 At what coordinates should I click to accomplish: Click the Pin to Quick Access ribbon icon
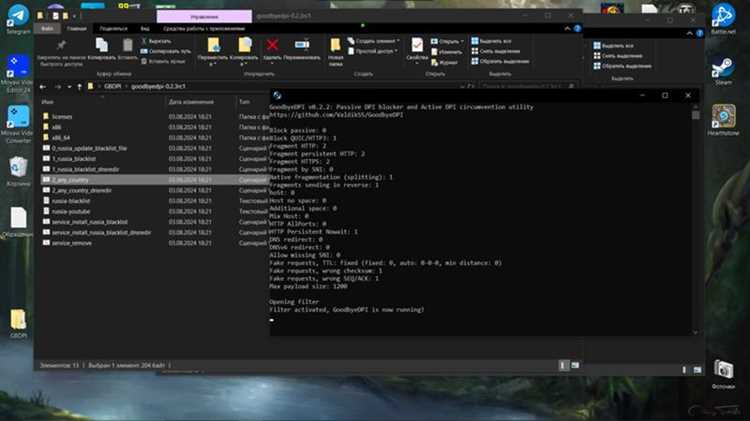pos(61,46)
